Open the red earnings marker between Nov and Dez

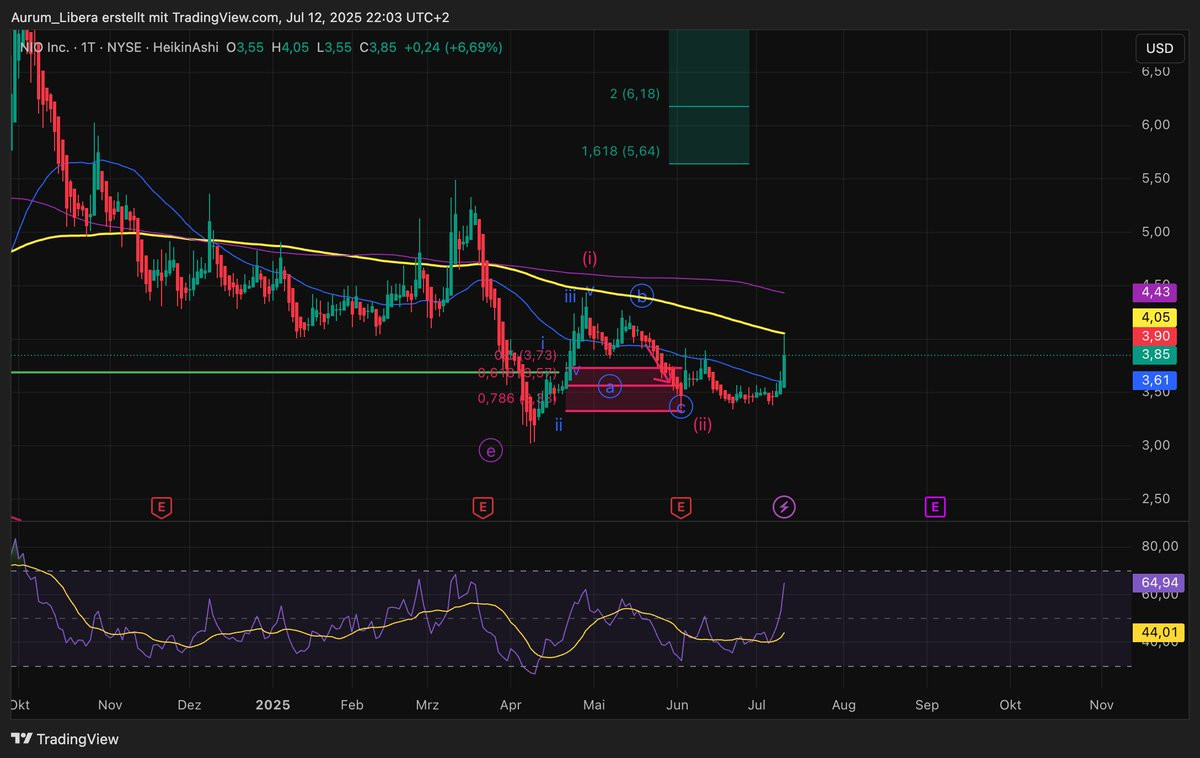[160, 507]
